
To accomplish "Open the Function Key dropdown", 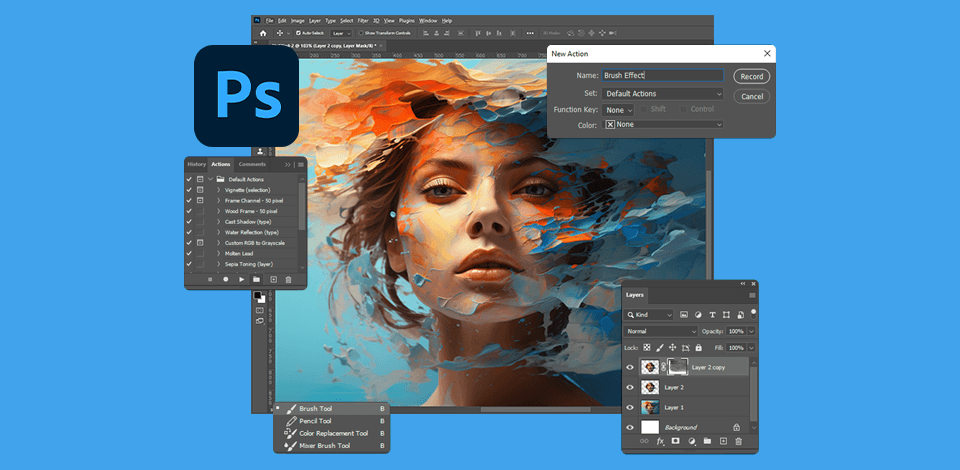I will coord(618,110).
